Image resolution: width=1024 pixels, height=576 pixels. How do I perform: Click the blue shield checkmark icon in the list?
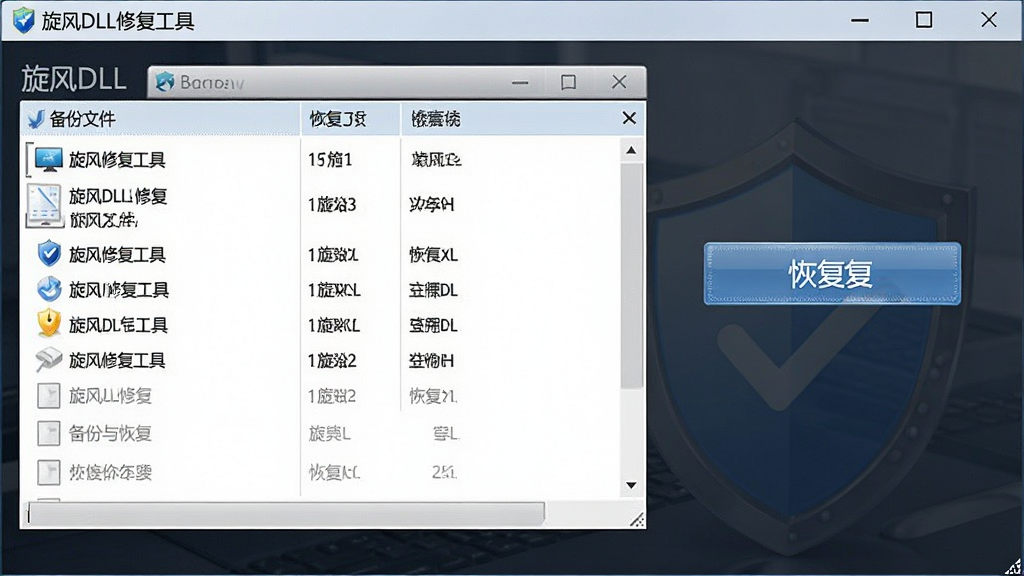pyautogui.click(x=49, y=253)
